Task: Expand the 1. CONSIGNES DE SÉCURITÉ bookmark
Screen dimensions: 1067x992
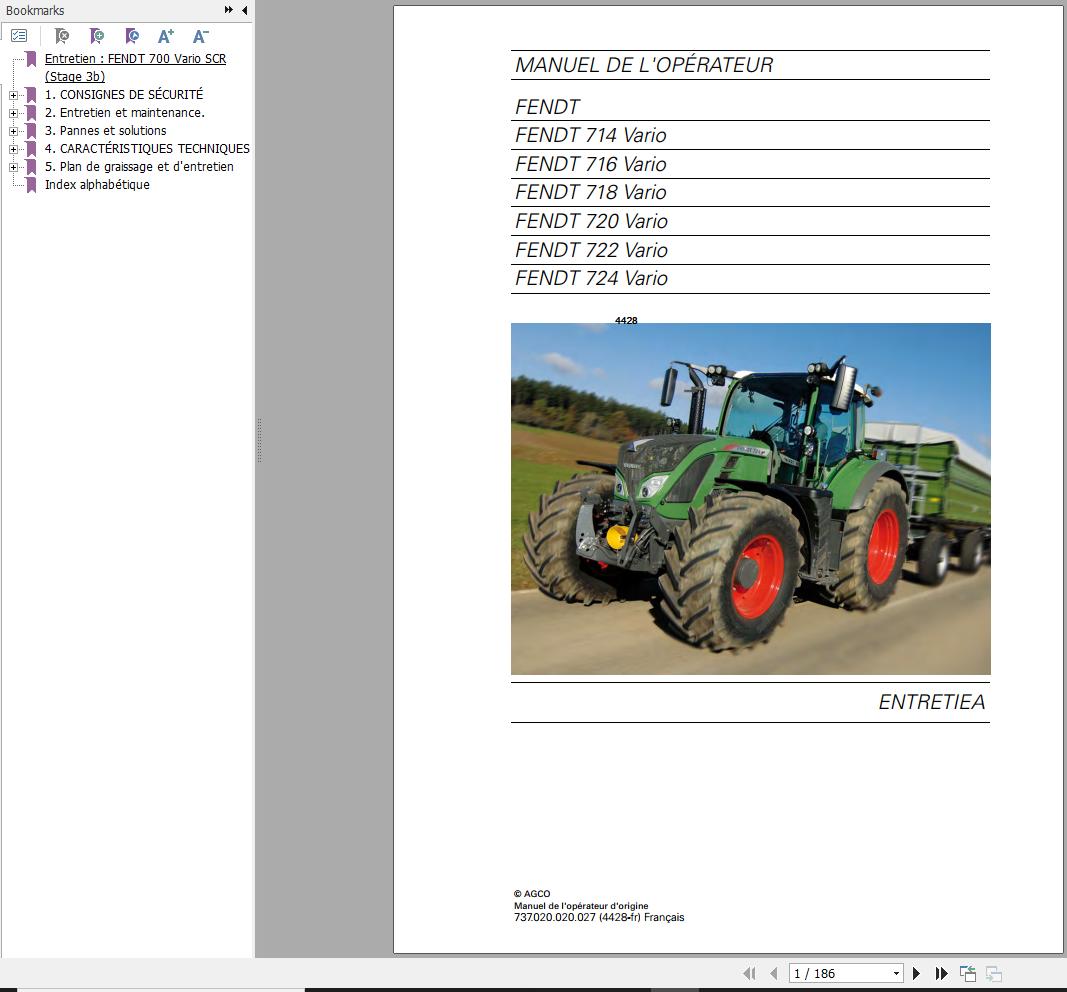Action: point(13,95)
